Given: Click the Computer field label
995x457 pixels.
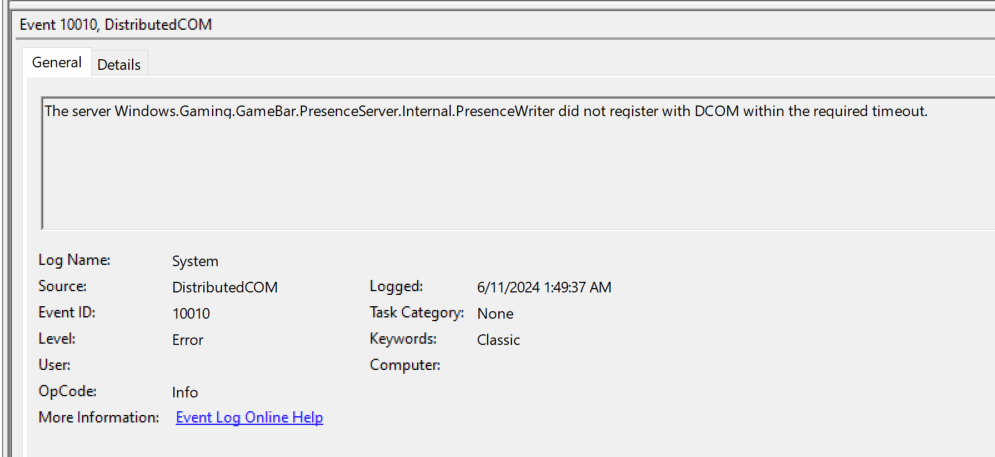Looking at the screenshot, I should click(x=405, y=365).
